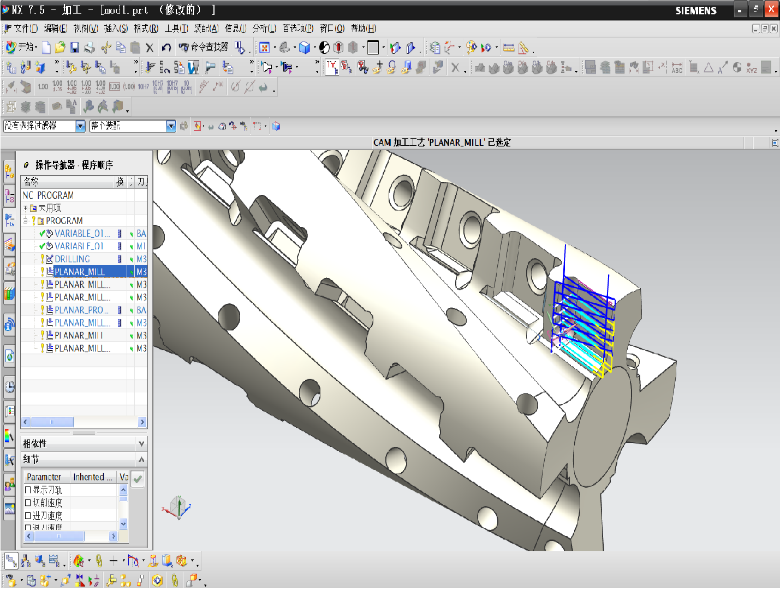Click the Undo arrow in the toolbar
780x590 pixels.
click(166, 47)
